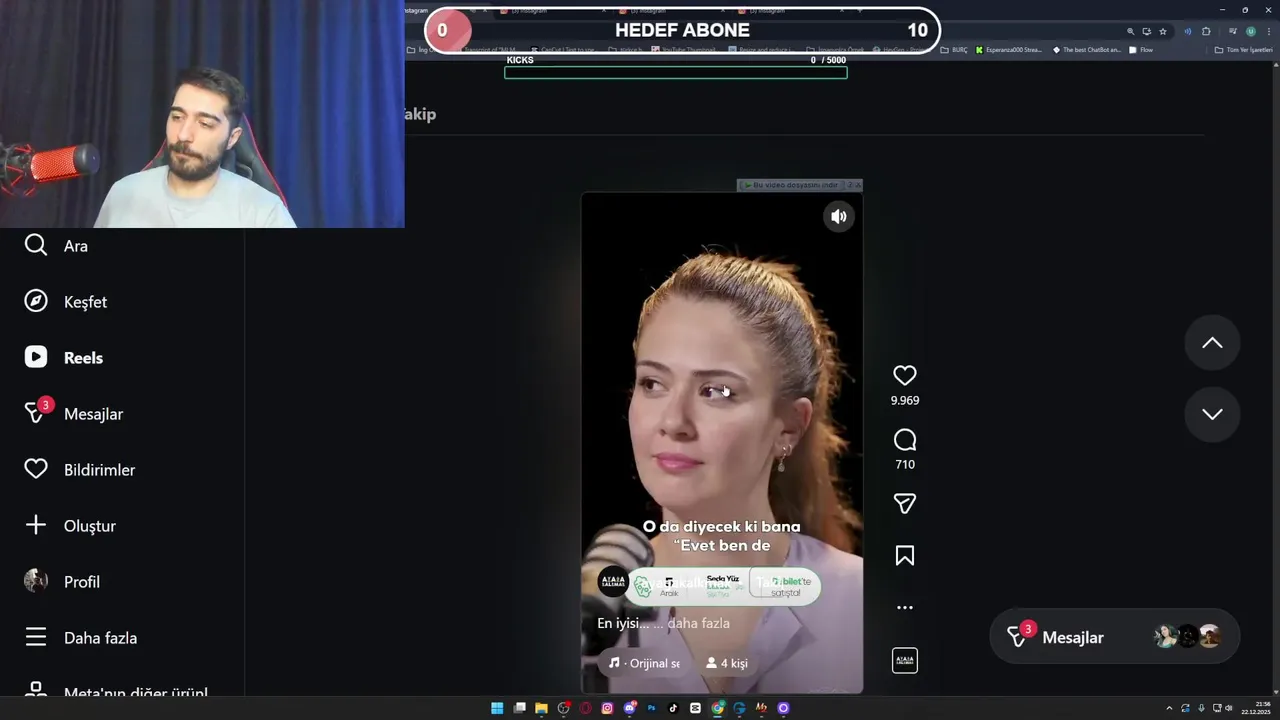
Task: Click the Reels label in sidebar
Action: coord(83,358)
